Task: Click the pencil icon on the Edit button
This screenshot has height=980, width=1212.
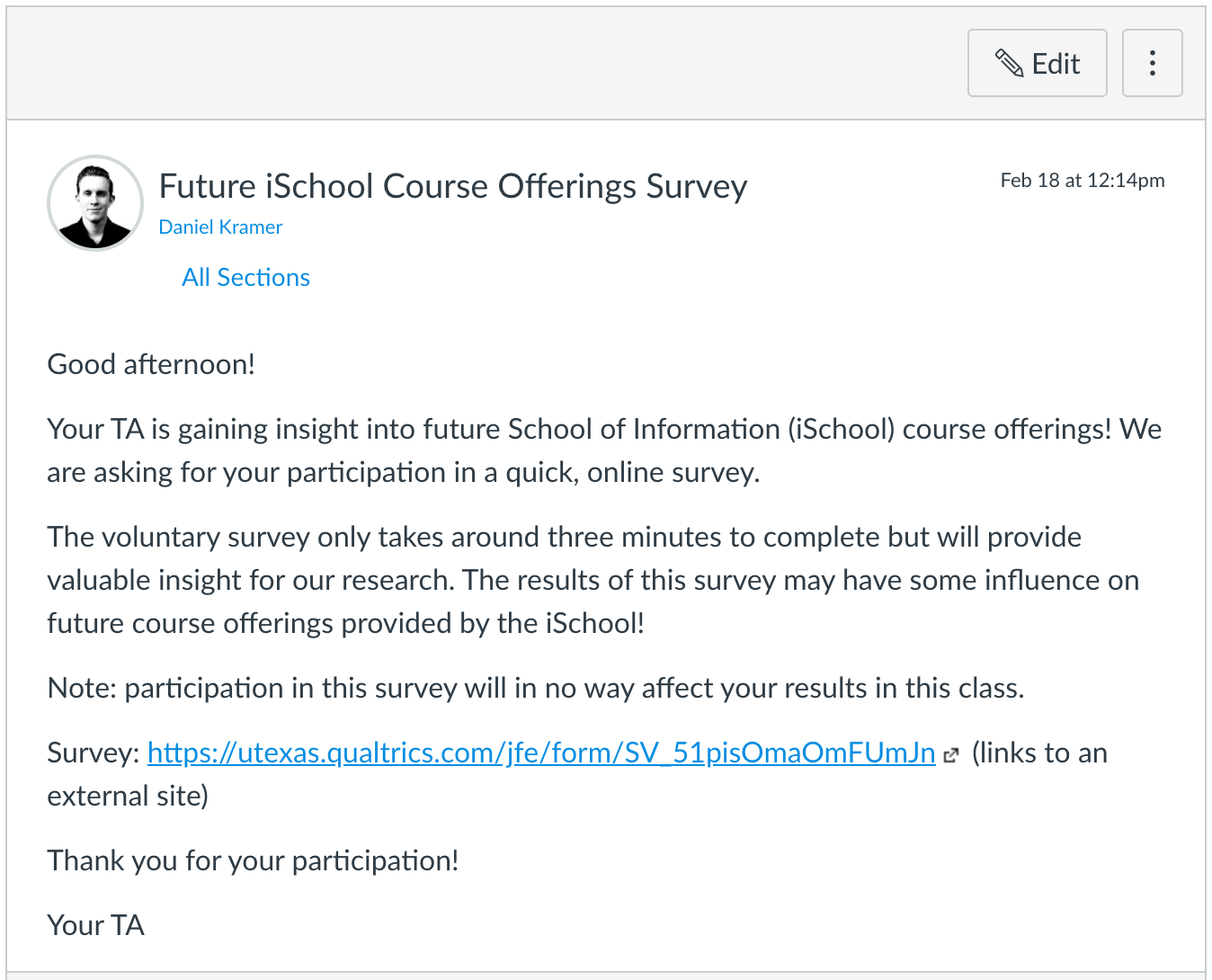Action: point(1009,63)
